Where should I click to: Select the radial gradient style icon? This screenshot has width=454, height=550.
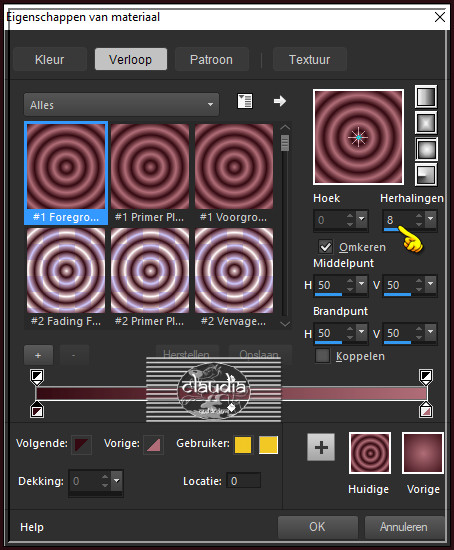pyautogui.click(x=426, y=174)
